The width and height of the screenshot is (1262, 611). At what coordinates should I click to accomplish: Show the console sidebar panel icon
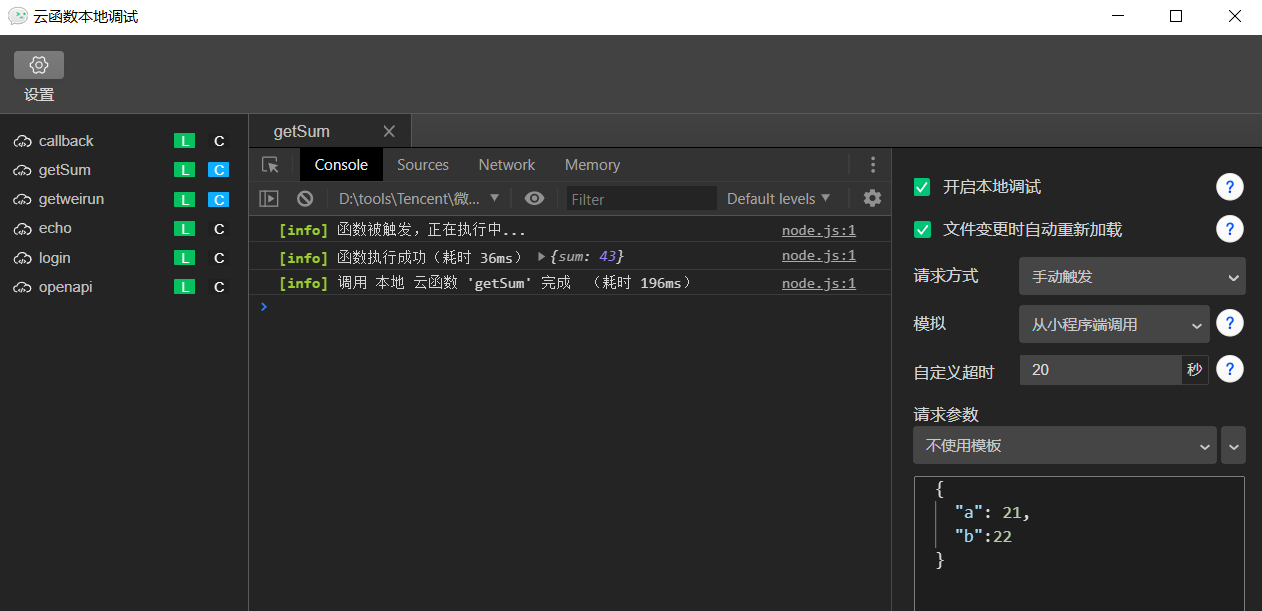tap(269, 198)
